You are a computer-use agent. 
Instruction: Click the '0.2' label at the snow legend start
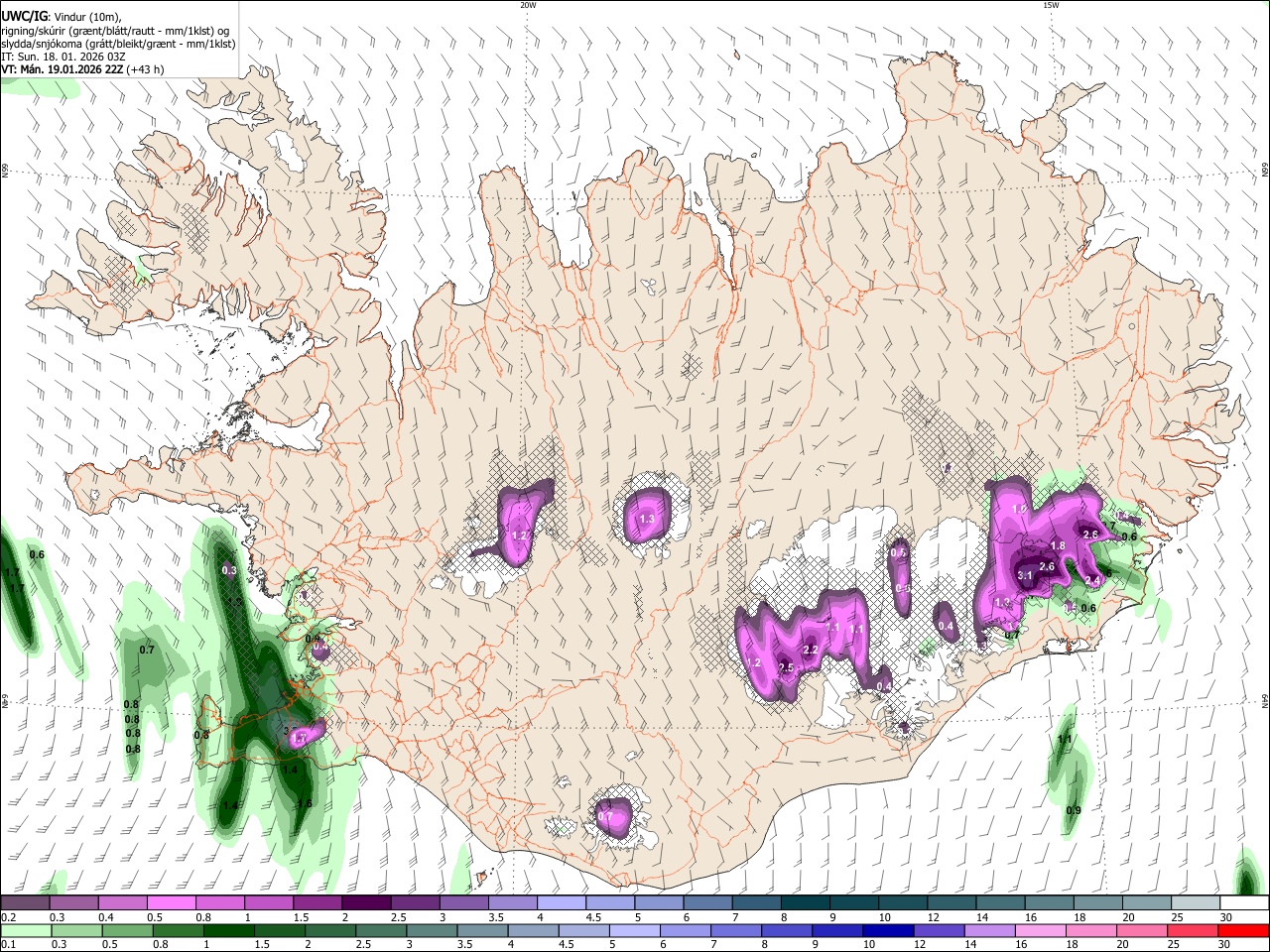pyautogui.click(x=8, y=917)
